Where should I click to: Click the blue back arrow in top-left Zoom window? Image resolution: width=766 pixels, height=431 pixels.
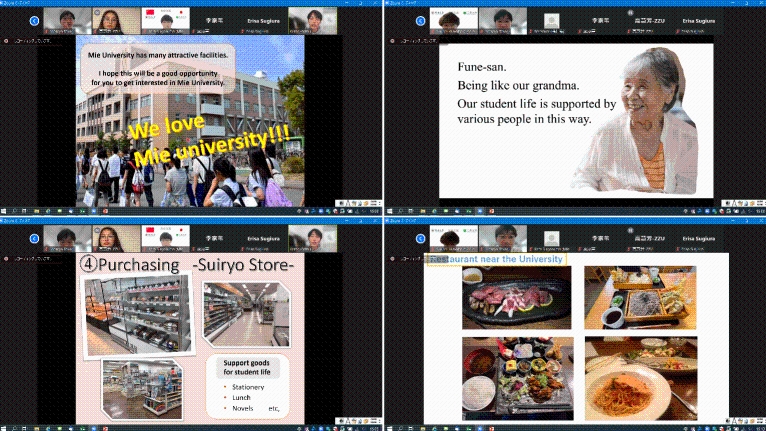pyautogui.click(x=34, y=21)
